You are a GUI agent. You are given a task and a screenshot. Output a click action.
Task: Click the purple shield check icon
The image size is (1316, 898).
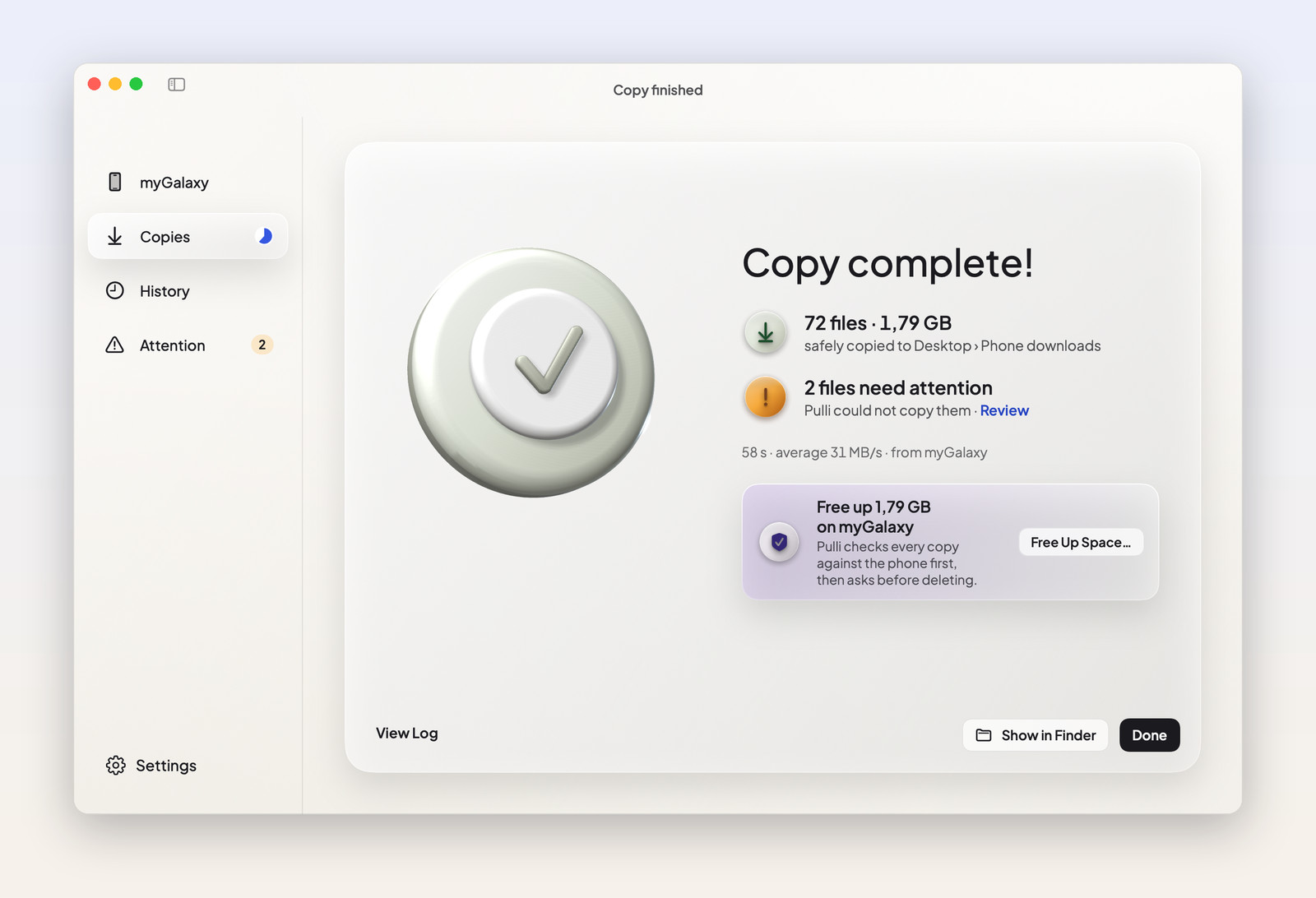point(779,542)
